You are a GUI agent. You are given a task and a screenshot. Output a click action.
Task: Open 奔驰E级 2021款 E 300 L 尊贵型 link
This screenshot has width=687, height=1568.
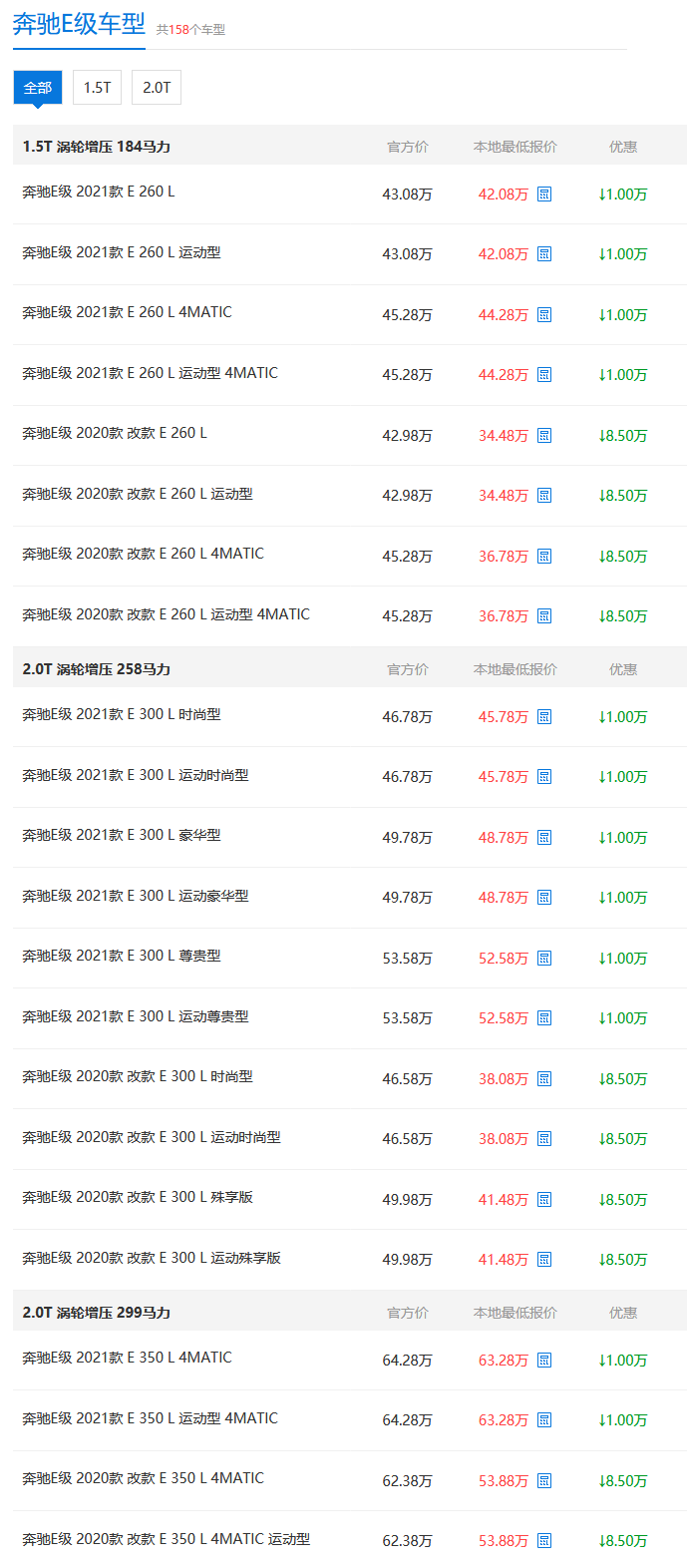pos(122,956)
